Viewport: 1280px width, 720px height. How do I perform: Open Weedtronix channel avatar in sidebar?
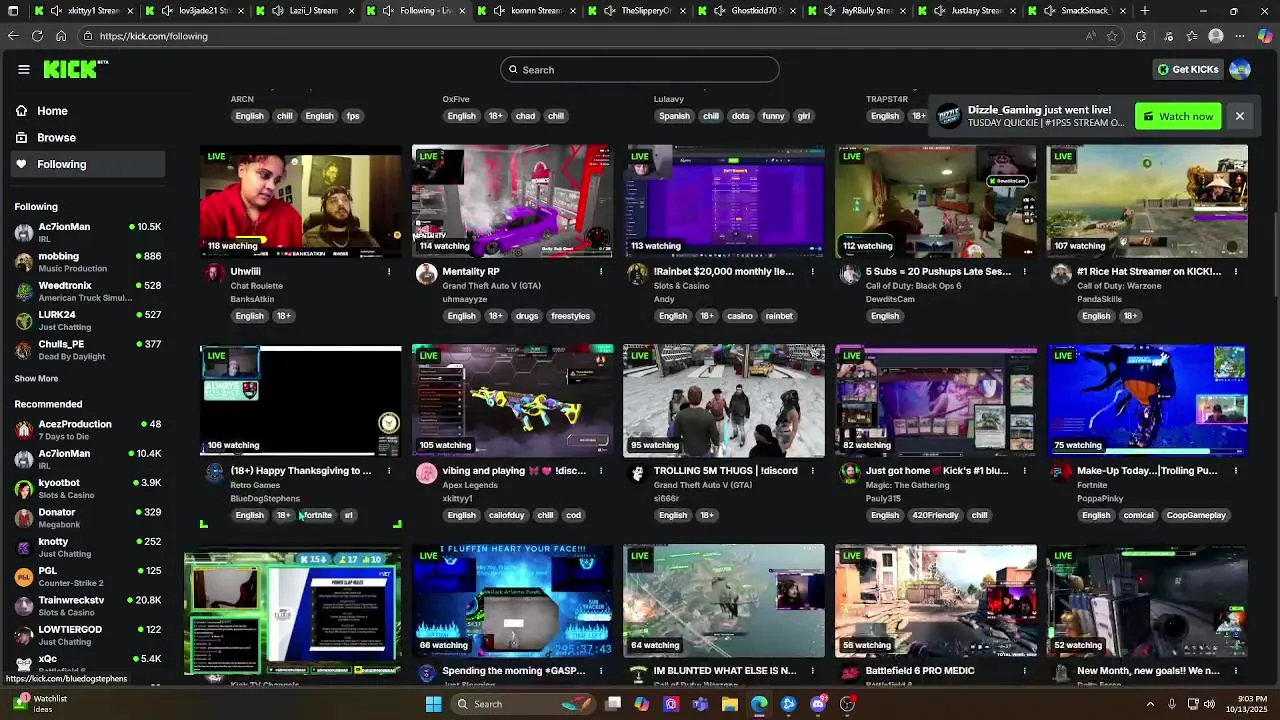24,291
